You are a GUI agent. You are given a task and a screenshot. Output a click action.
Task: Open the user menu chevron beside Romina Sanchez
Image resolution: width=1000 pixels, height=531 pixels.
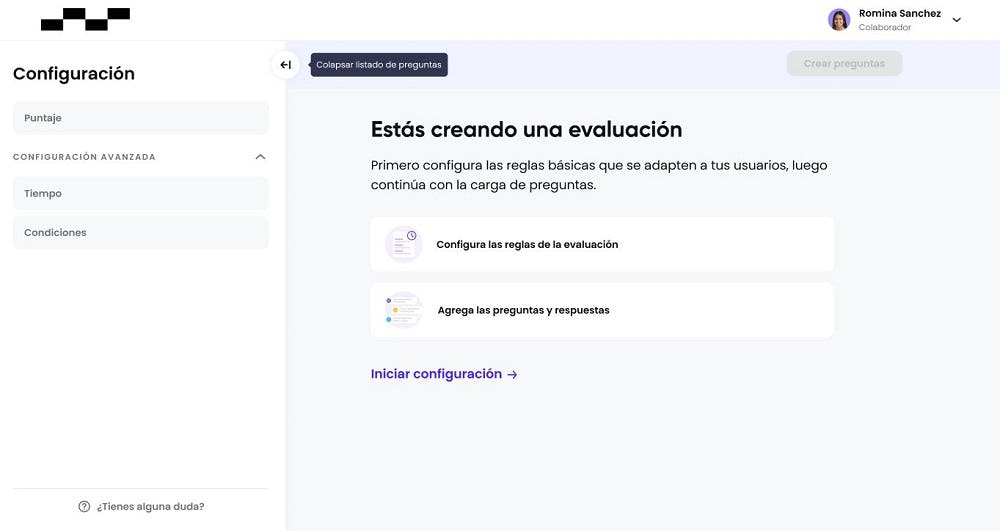pos(956,20)
